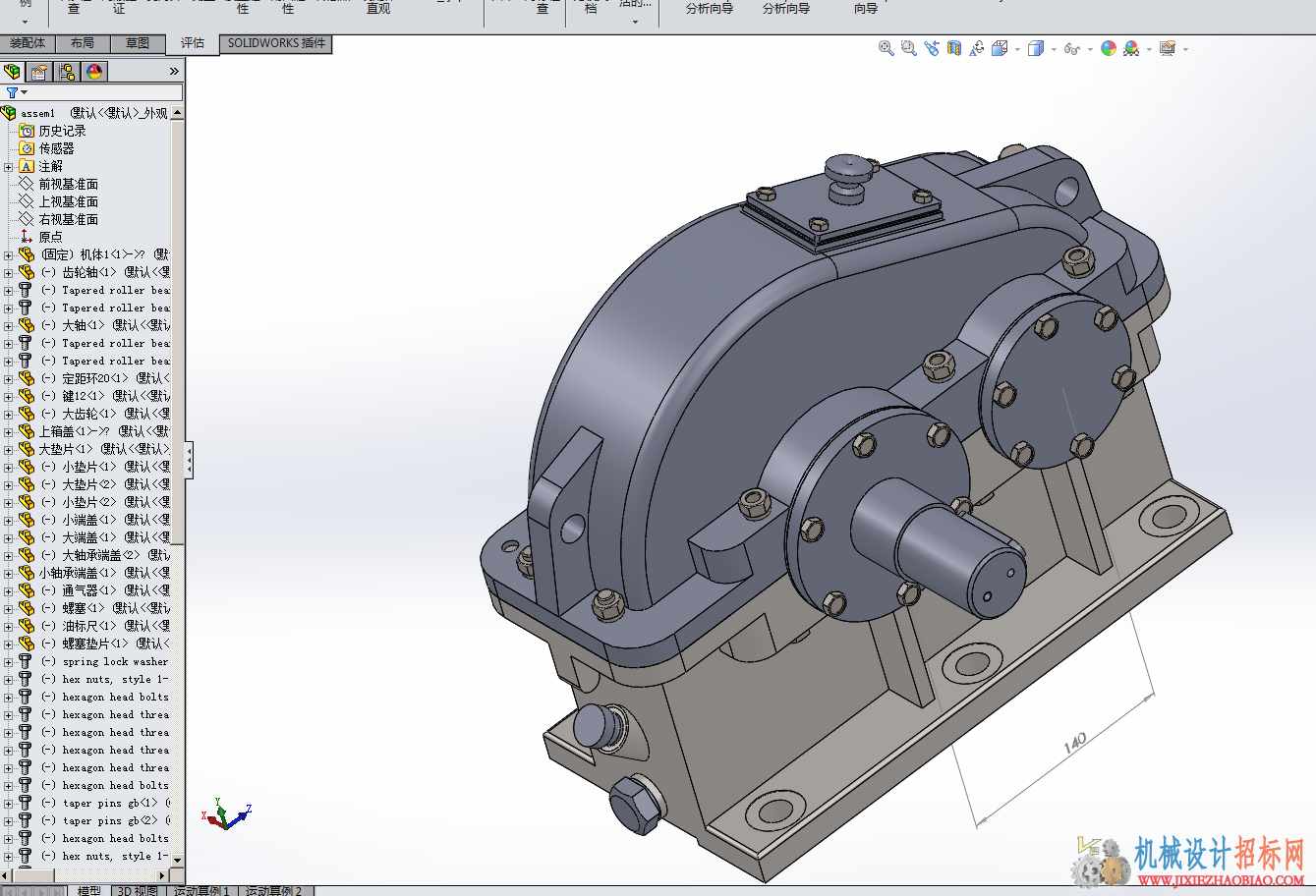Click the 原点 origin icon
This screenshot has width=1316, height=896.
coord(27,237)
